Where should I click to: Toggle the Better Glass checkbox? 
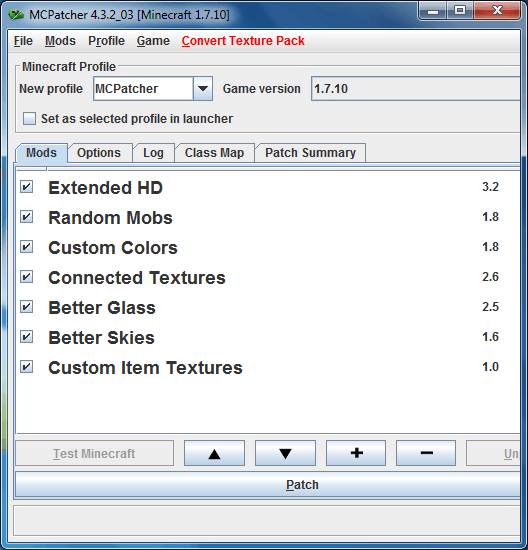point(27,307)
